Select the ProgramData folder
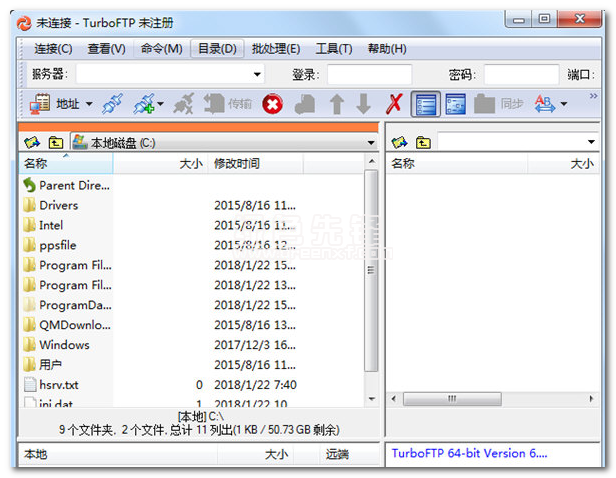Viewport: 616px width, 478px height. click(x=67, y=305)
